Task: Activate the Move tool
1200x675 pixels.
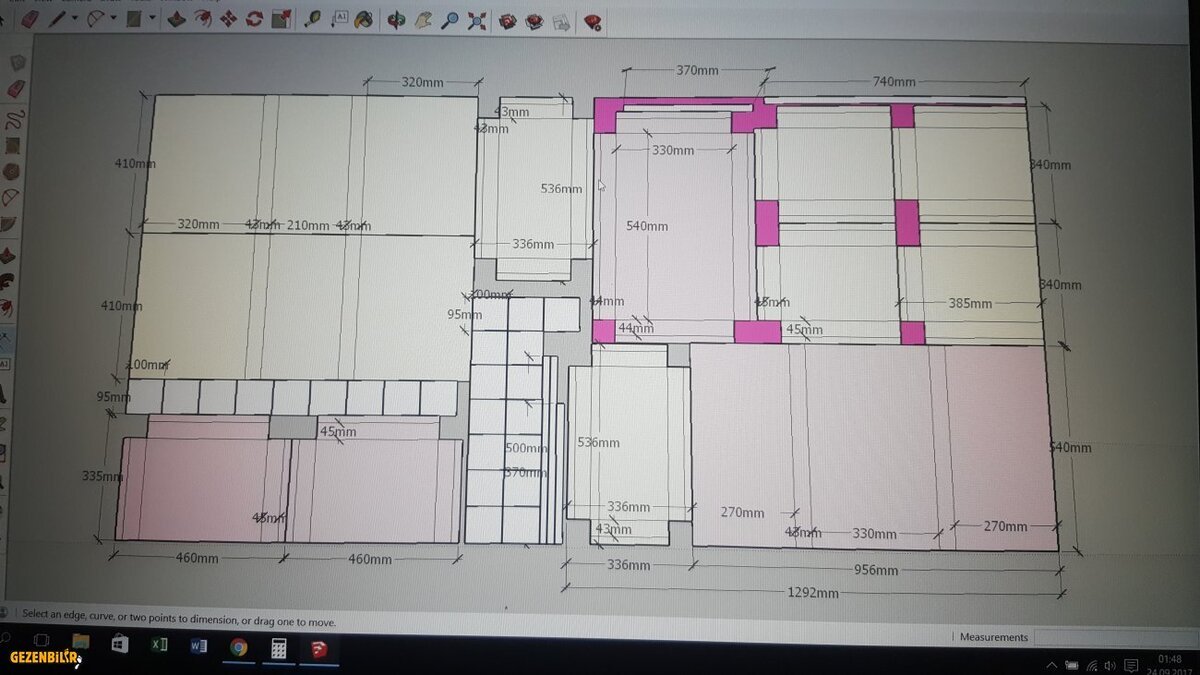Action: [x=228, y=18]
